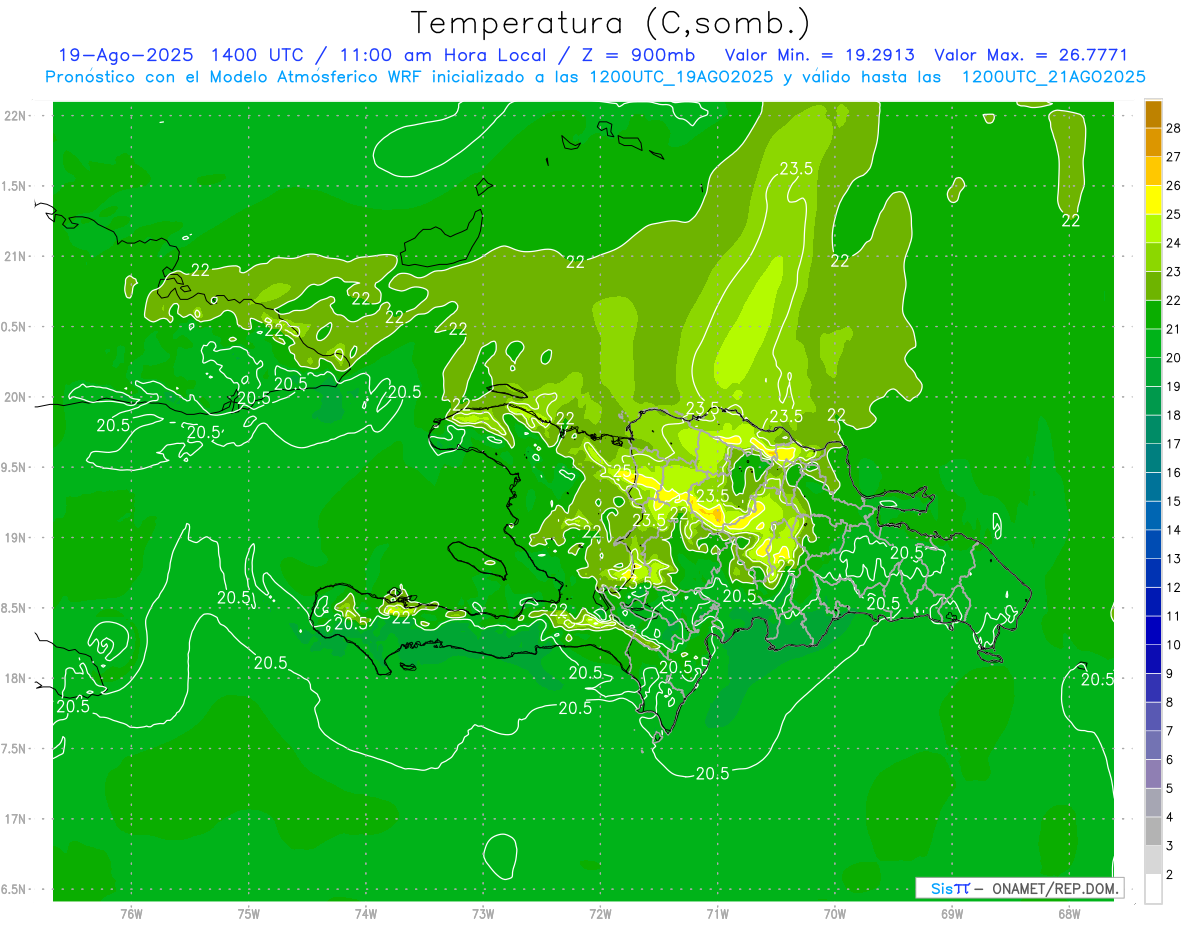Click the purple colorbar swatch between 6 and 7
Viewport: 1200px width, 927px height.
point(1153,745)
